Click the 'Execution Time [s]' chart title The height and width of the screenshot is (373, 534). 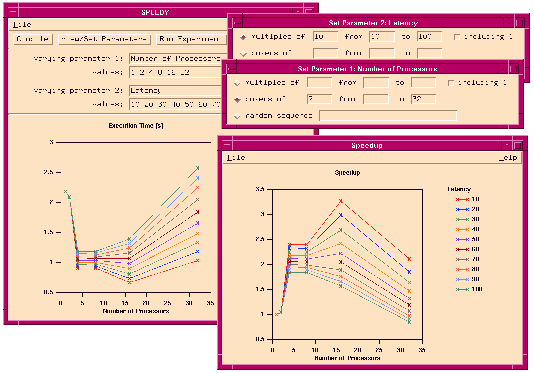click(x=136, y=126)
